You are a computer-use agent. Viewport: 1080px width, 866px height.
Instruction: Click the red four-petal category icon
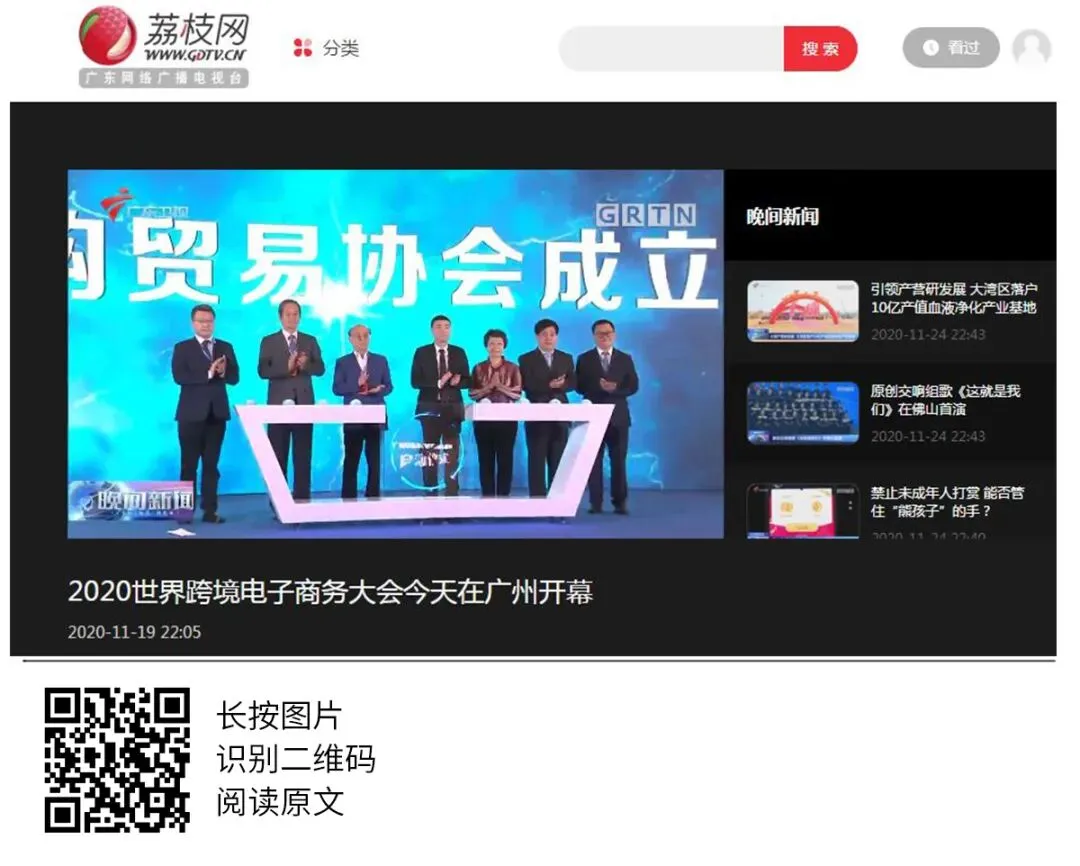pyautogui.click(x=302, y=48)
